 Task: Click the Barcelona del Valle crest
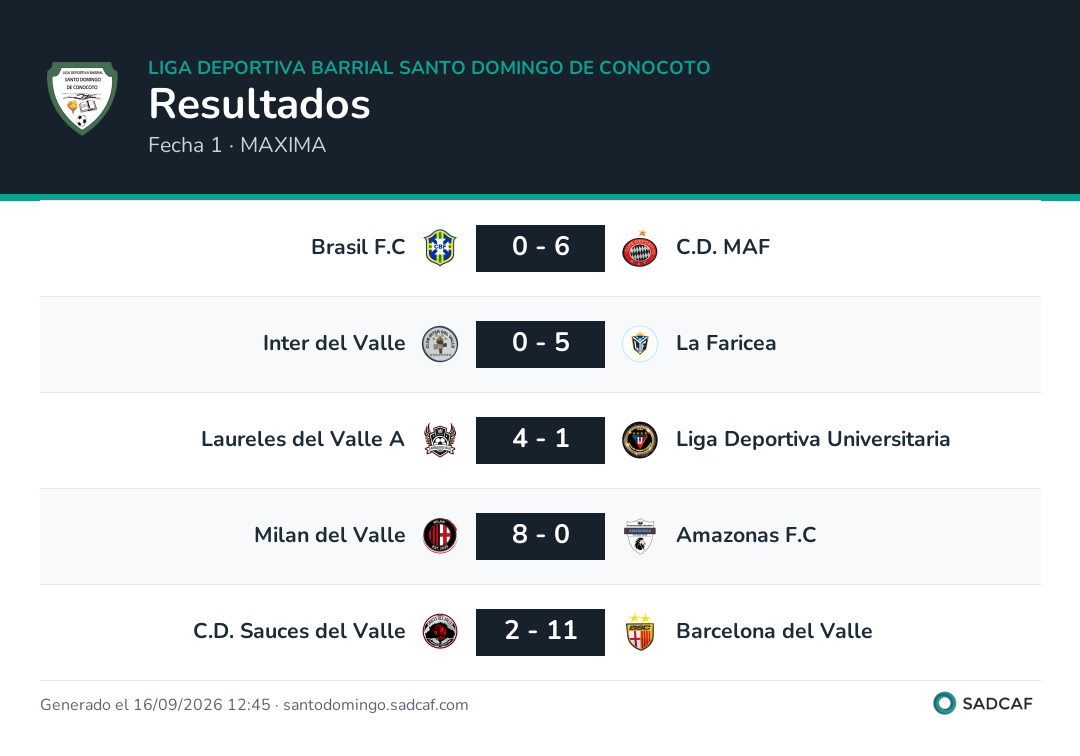coord(640,632)
